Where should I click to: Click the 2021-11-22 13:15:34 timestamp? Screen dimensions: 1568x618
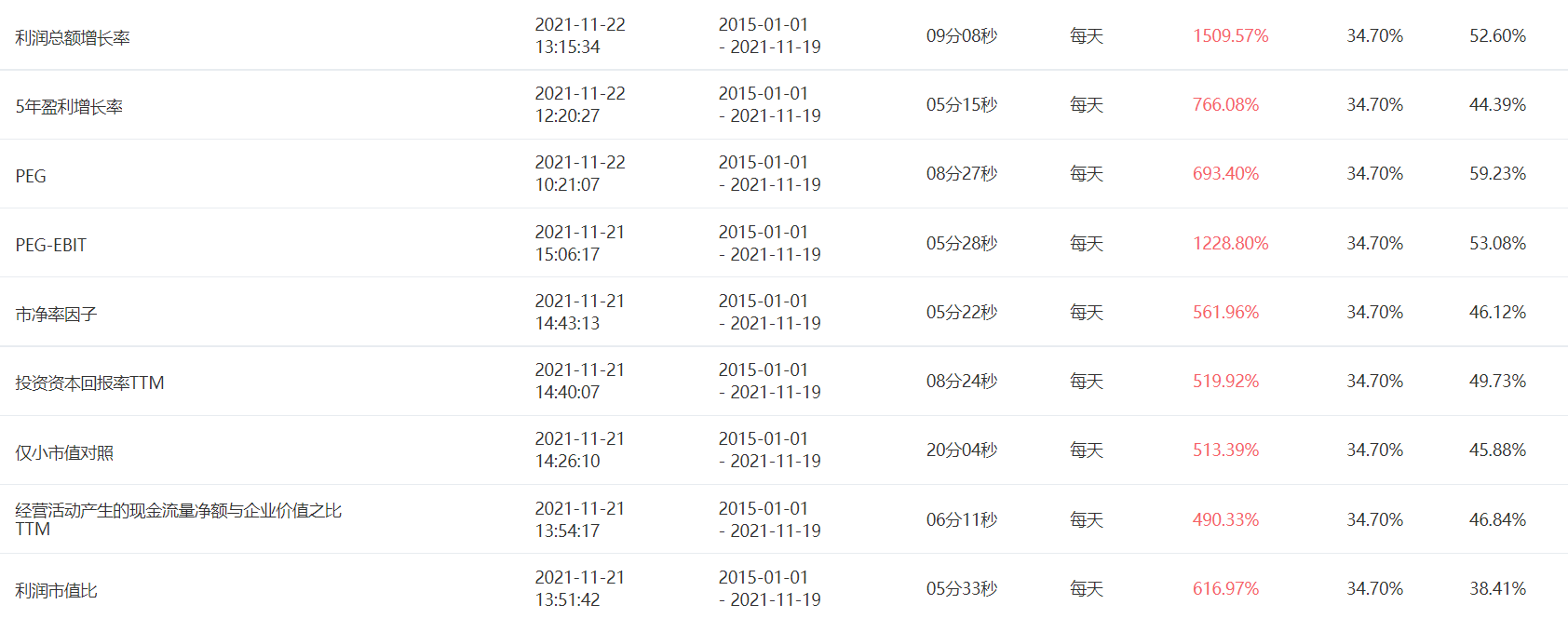[x=580, y=35]
